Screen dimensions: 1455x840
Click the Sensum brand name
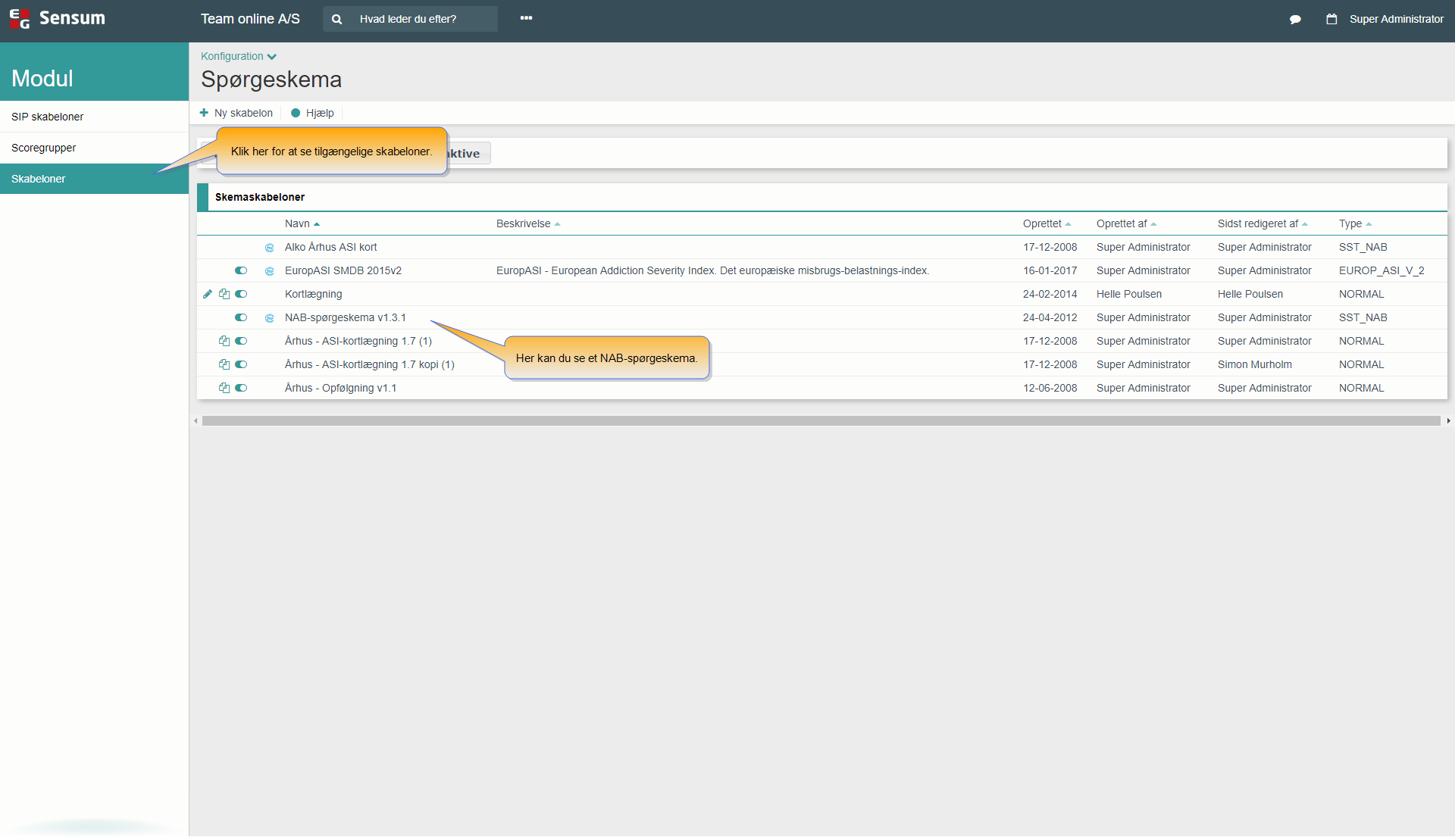72,18
